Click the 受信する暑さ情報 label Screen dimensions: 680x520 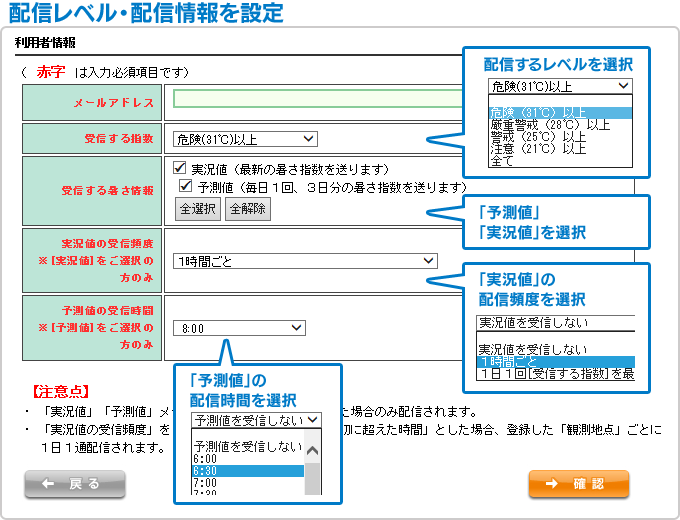click(107, 190)
